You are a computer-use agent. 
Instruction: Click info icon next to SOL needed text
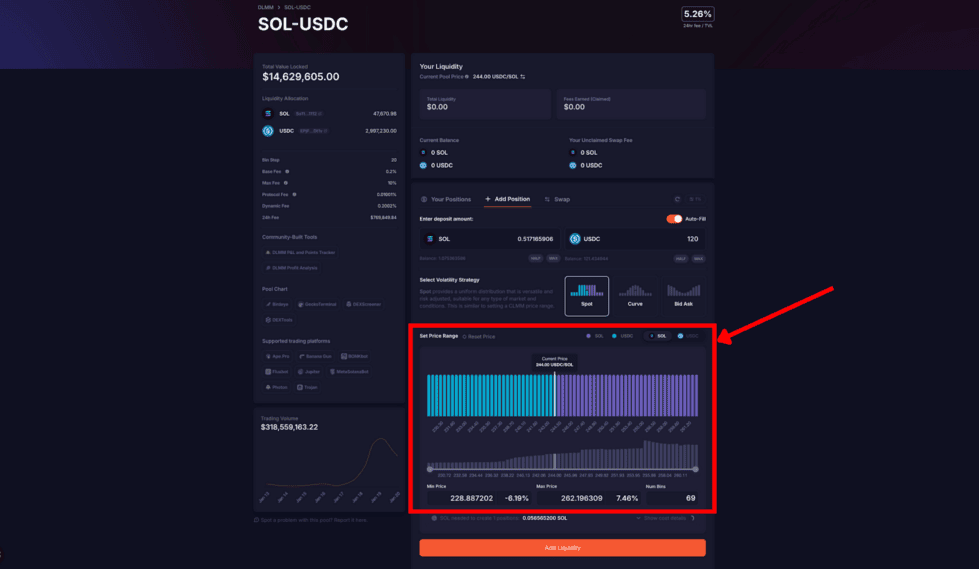point(434,518)
